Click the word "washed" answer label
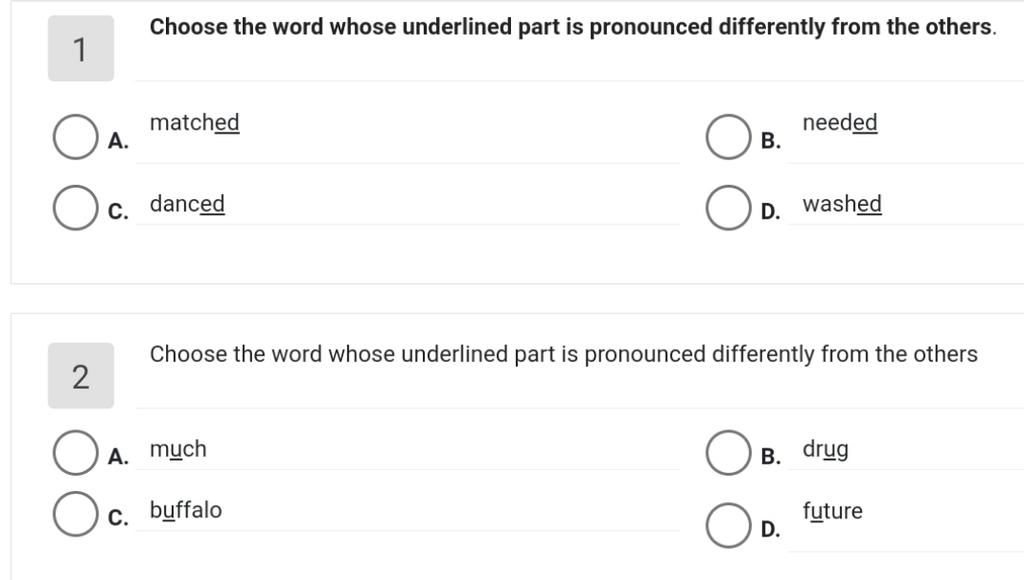 pos(842,205)
